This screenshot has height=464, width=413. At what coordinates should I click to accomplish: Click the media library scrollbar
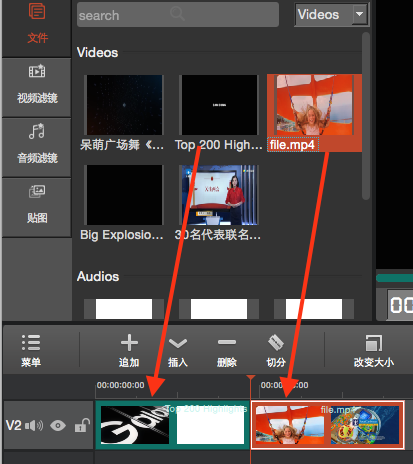point(366,116)
